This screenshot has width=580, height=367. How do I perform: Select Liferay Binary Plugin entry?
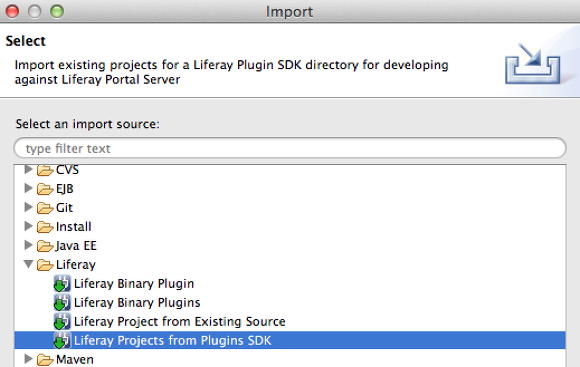(134, 284)
